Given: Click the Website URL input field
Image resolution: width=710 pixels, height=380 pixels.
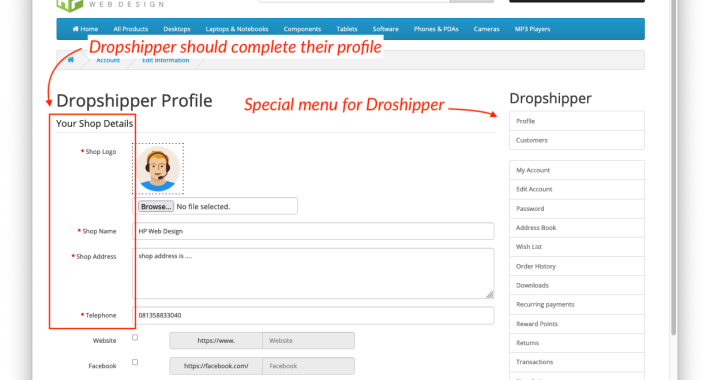Looking at the screenshot, I should pyautogui.click(x=308, y=341).
